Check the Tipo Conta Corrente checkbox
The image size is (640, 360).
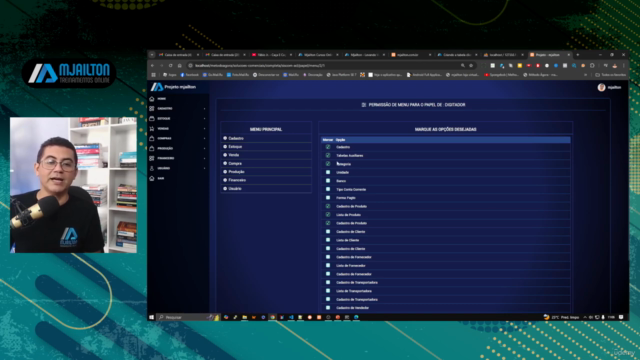click(x=328, y=189)
